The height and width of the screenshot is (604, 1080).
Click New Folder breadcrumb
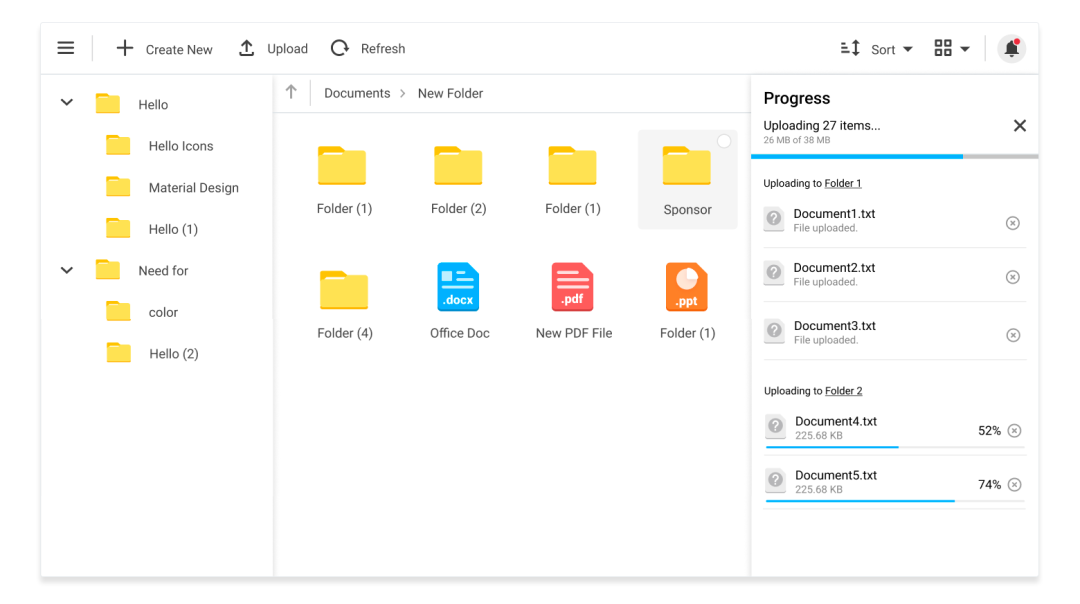450,93
